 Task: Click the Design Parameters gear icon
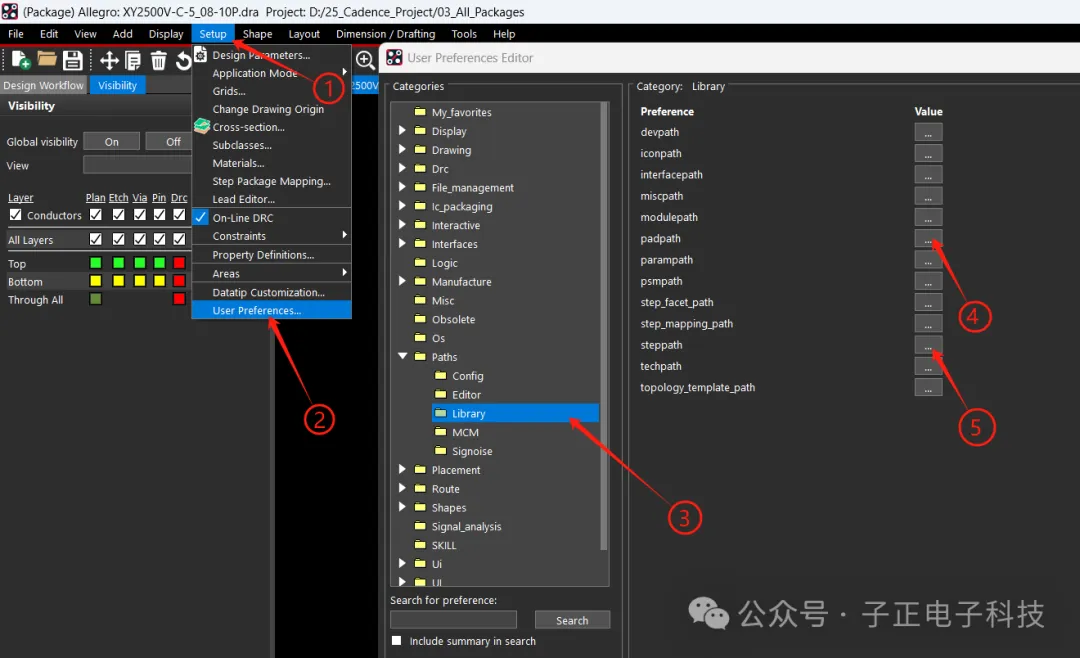point(200,54)
